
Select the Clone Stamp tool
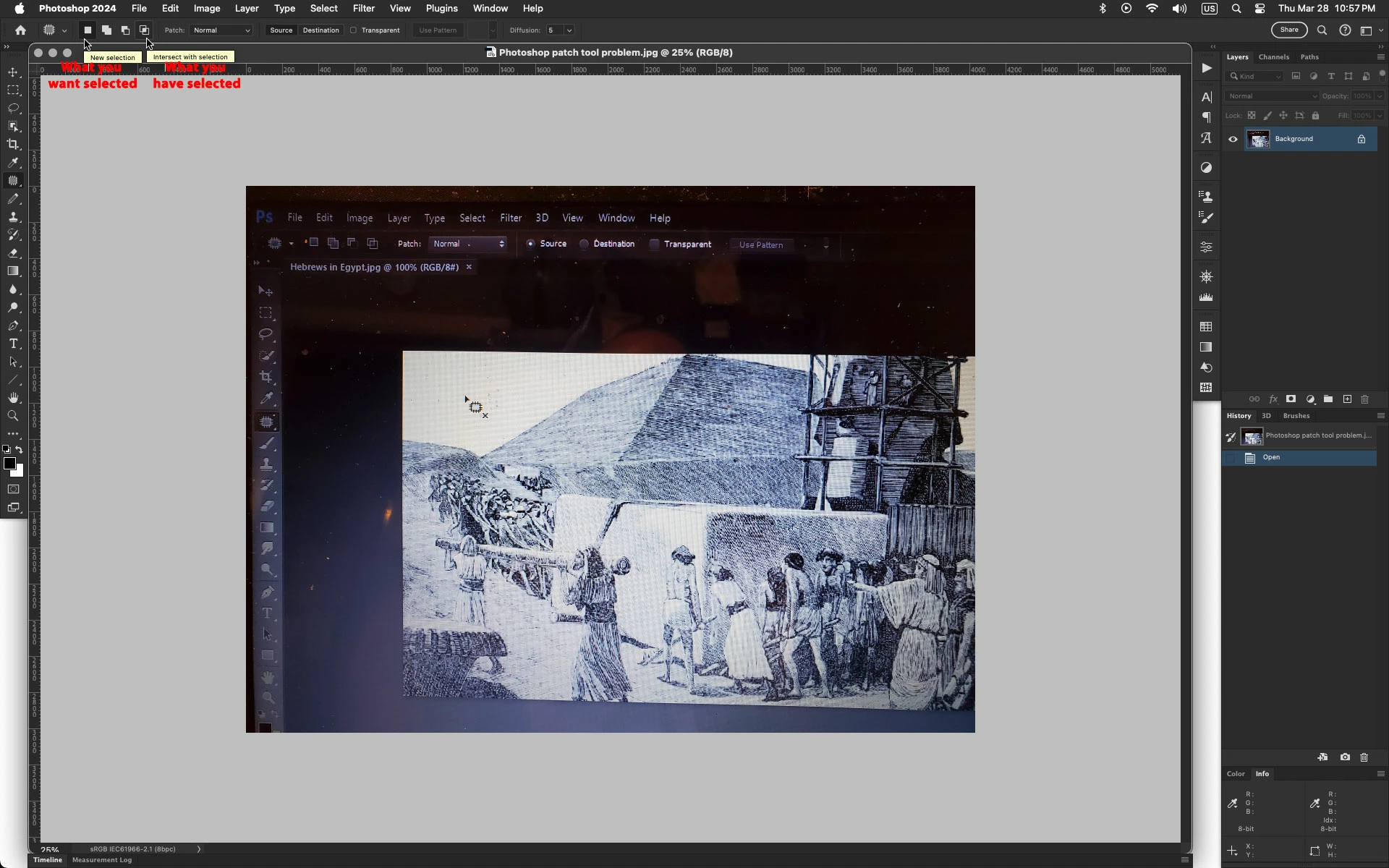point(13,217)
